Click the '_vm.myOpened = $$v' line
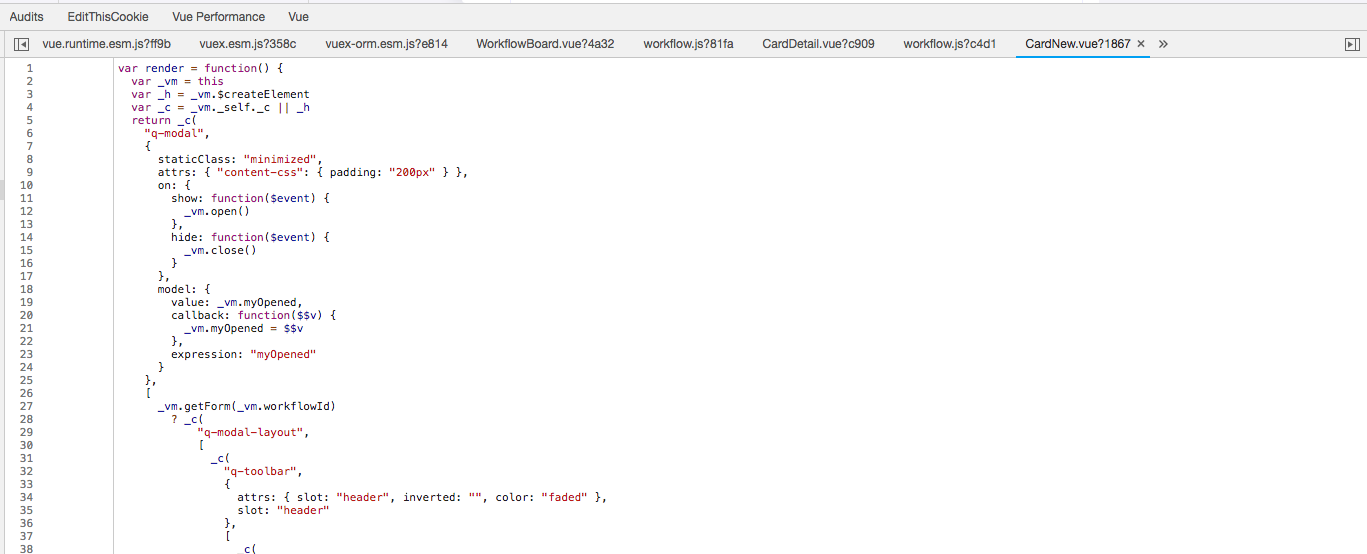This screenshot has height=554, width=1367. tap(244, 328)
